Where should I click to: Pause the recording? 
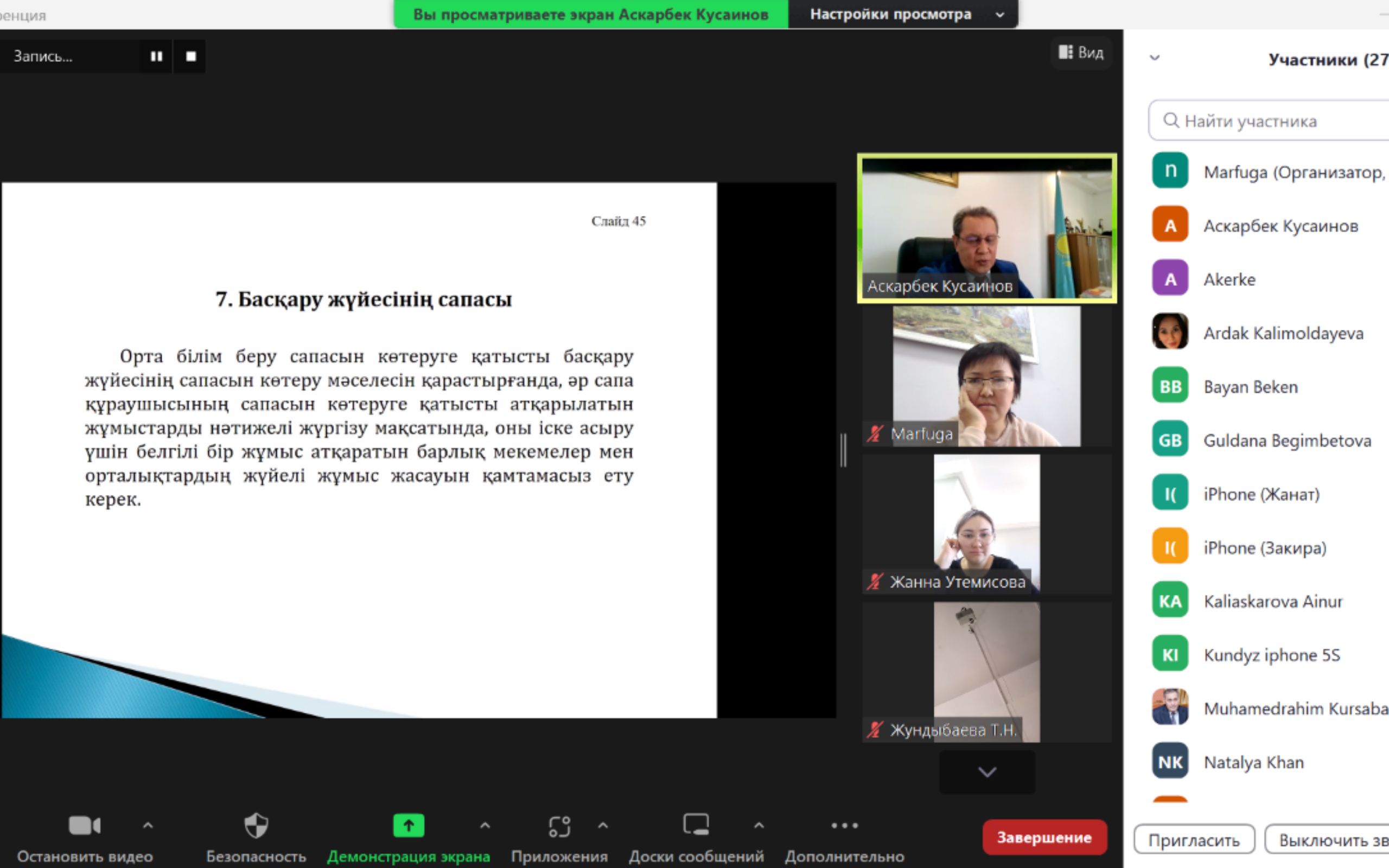(156, 56)
